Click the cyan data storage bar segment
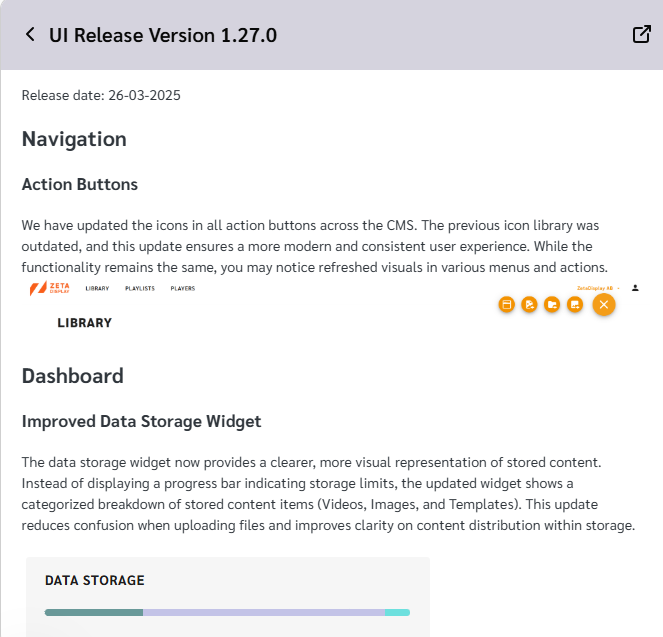 point(397,612)
